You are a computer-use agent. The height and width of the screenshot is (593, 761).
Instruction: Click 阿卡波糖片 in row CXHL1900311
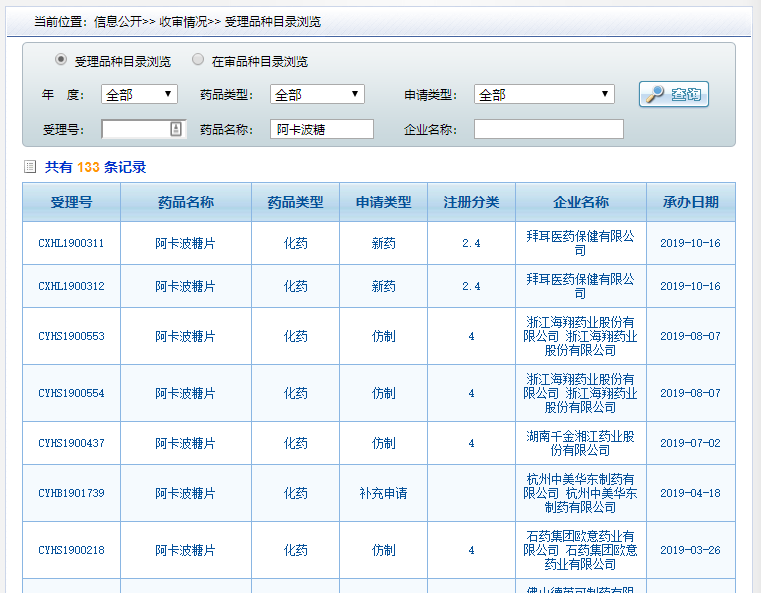coord(185,243)
